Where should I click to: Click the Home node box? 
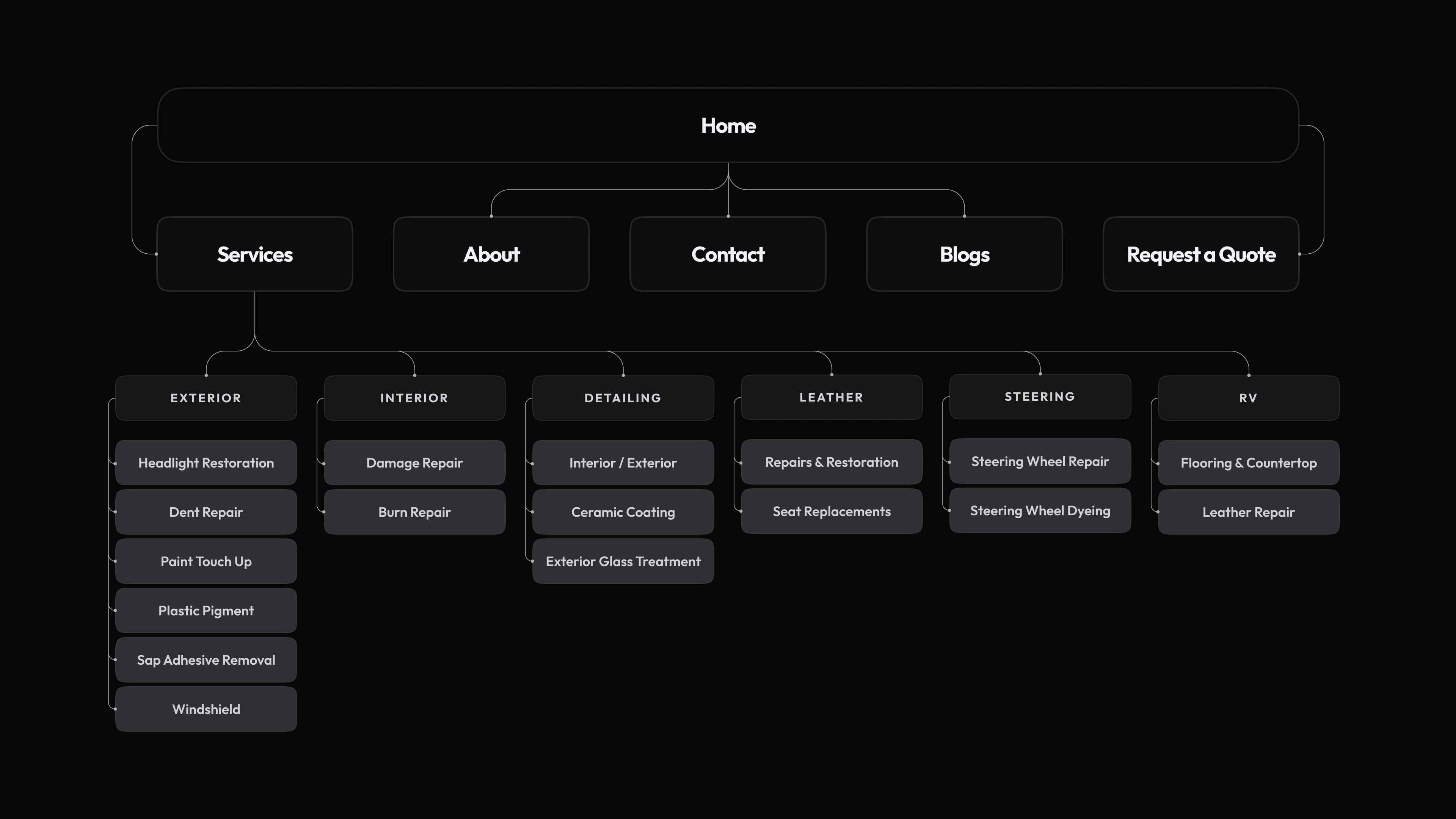pos(728,126)
